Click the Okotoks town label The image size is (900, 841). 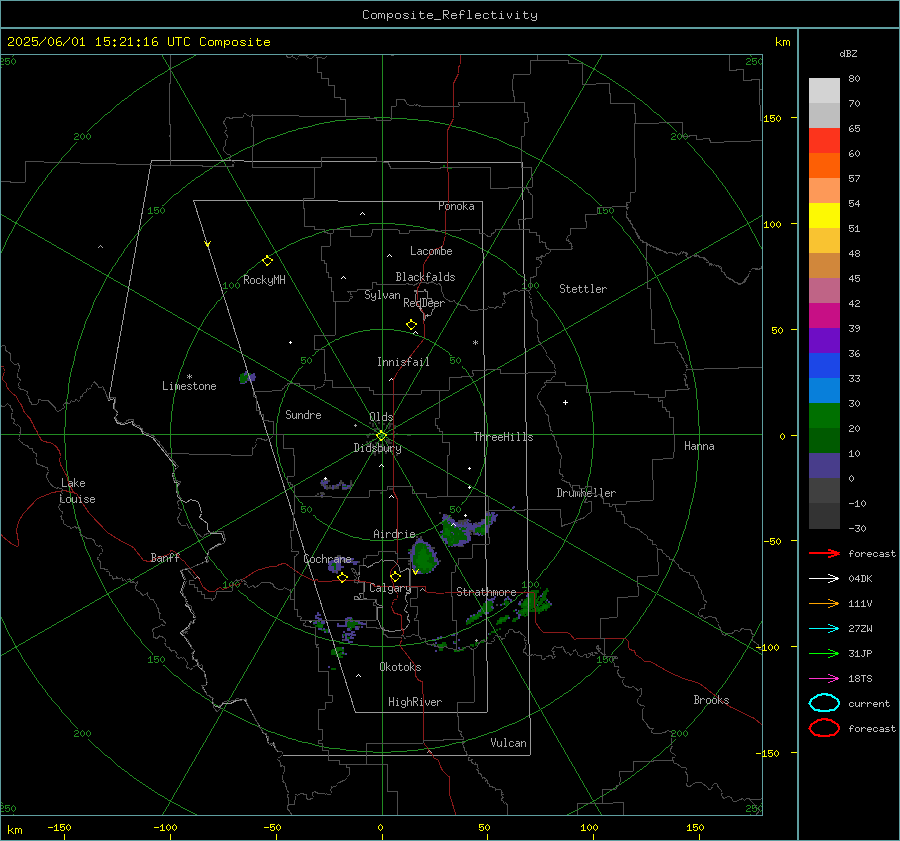(400, 667)
